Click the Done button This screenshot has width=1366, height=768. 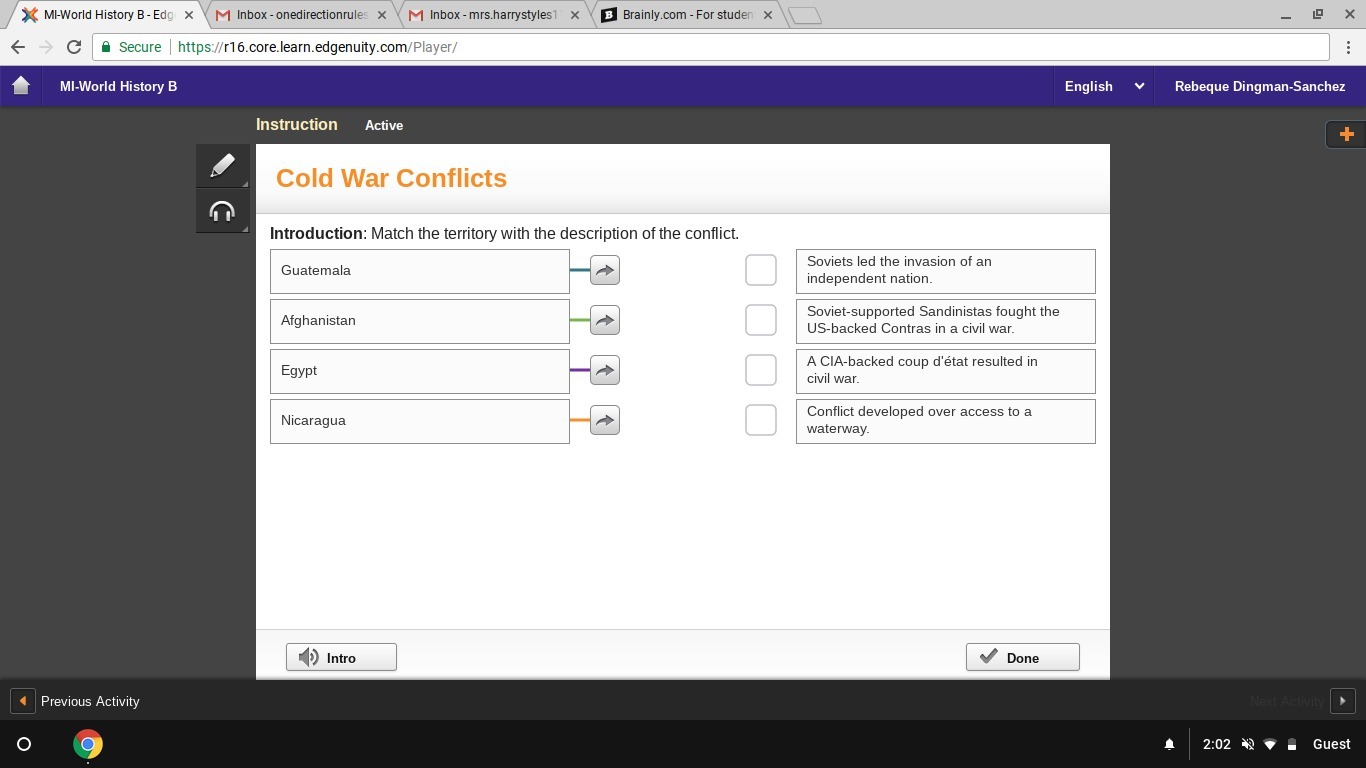(x=1023, y=657)
